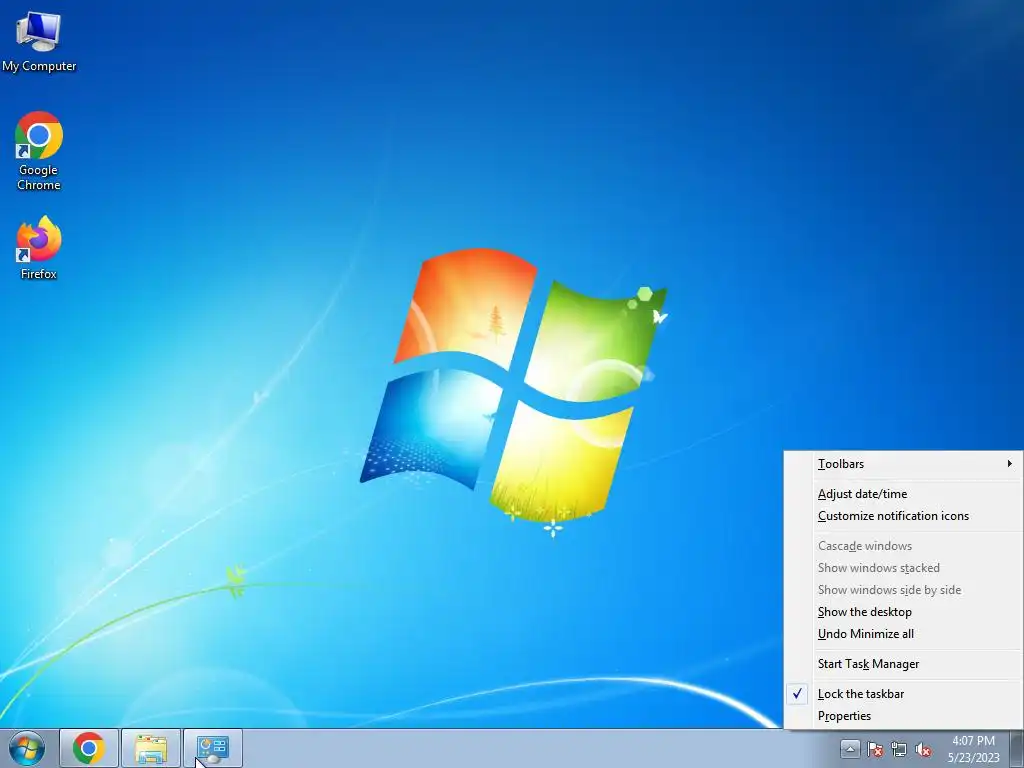This screenshot has height=768, width=1024.
Task: Open the network status tray icon
Action: click(x=899, y=749)
